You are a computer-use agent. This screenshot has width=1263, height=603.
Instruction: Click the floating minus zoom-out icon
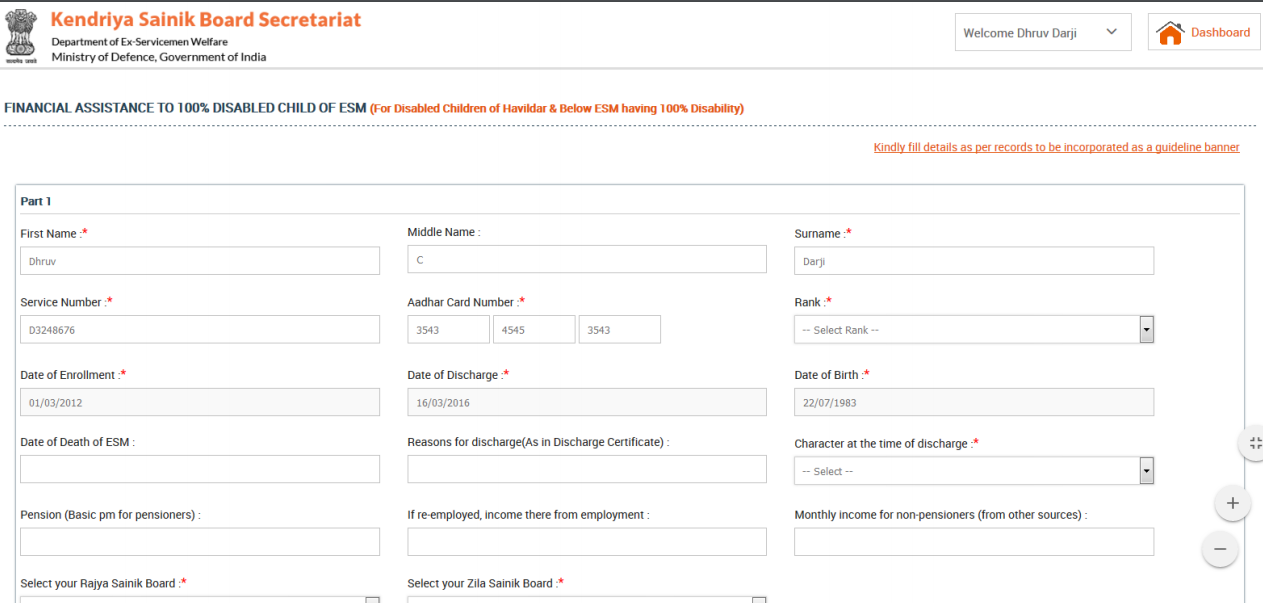coord(1220,549)
